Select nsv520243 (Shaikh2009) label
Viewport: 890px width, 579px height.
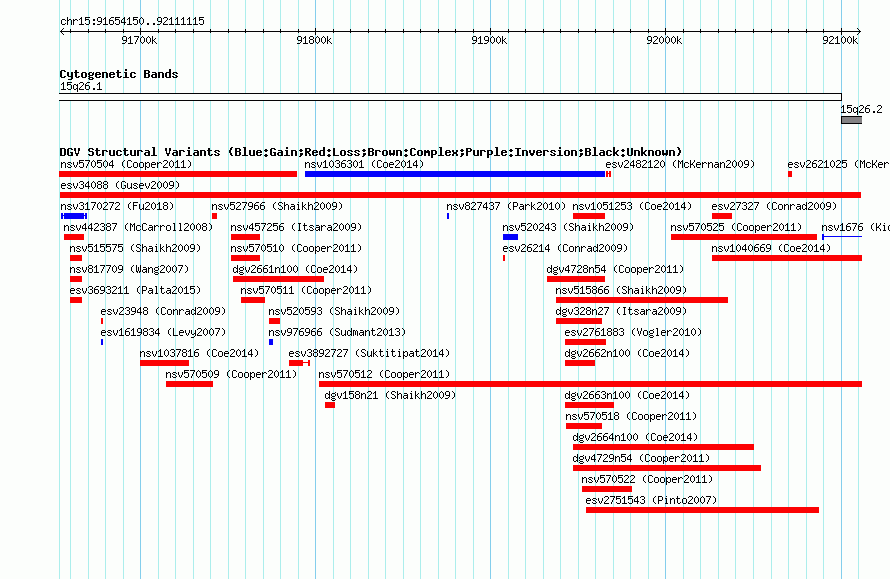tap(568, 228)
